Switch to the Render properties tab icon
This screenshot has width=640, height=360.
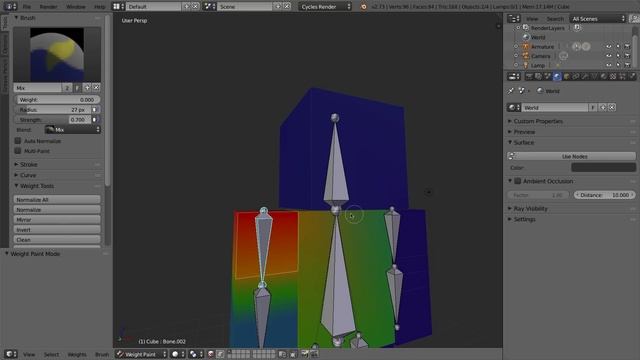point(529,76)
